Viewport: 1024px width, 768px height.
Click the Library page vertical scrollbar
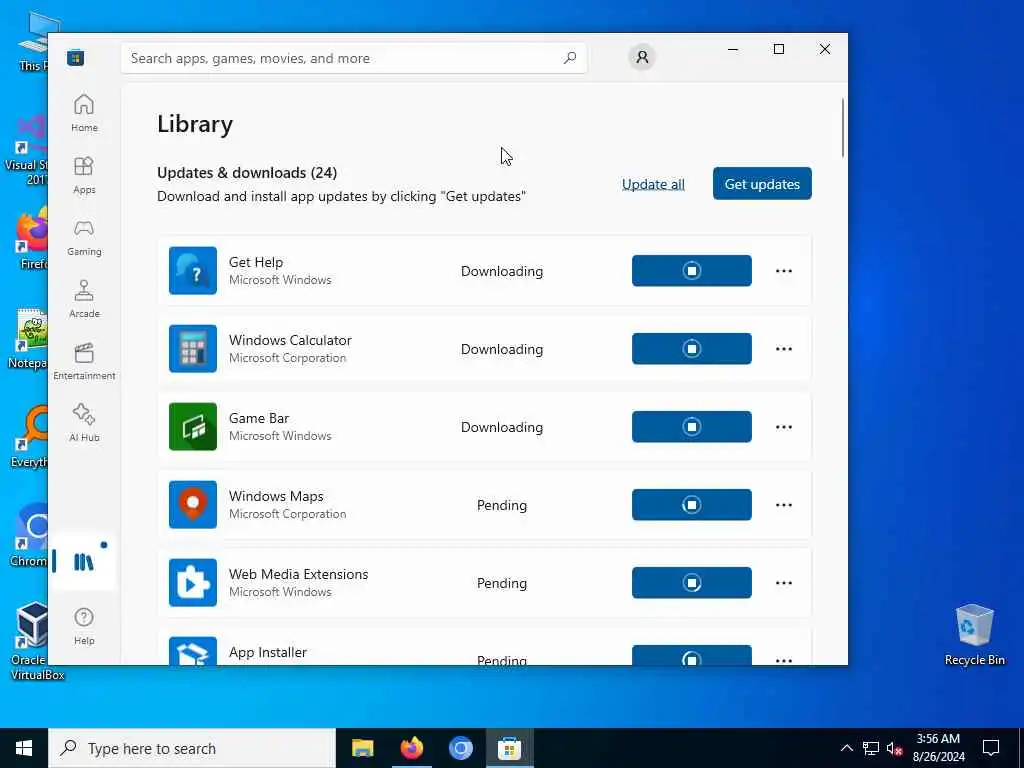[x=843, y=127]
